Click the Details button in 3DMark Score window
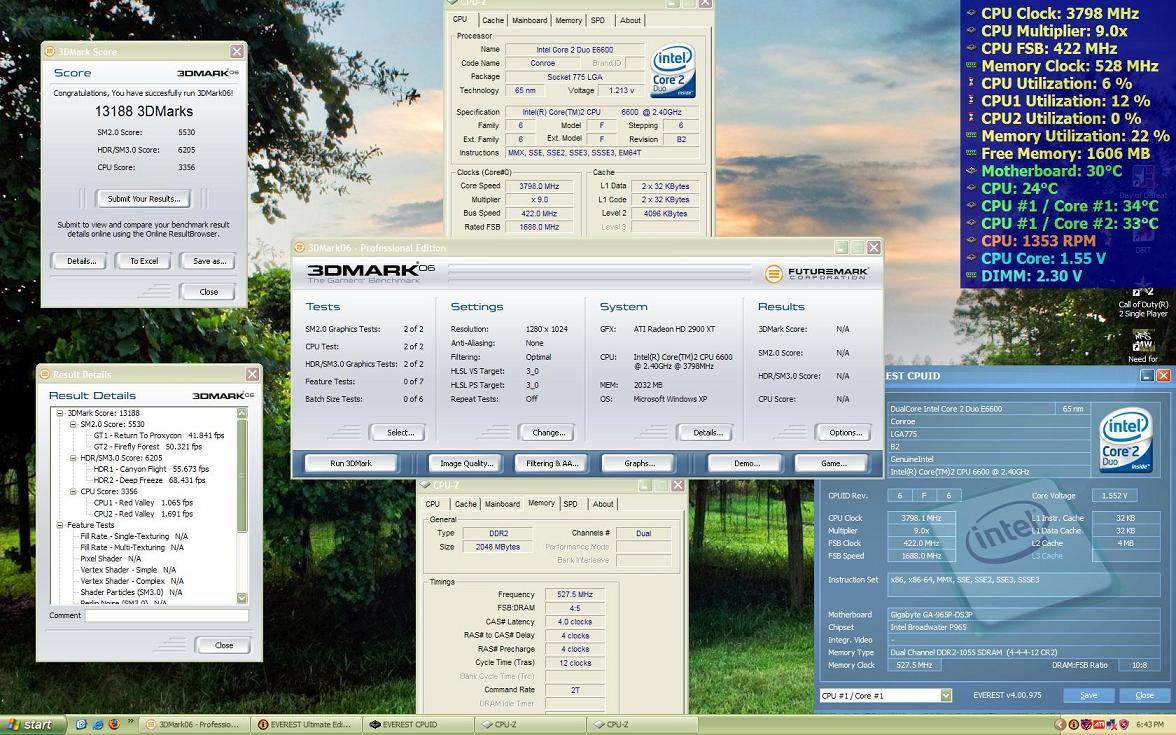 click(x=81, y=261)
